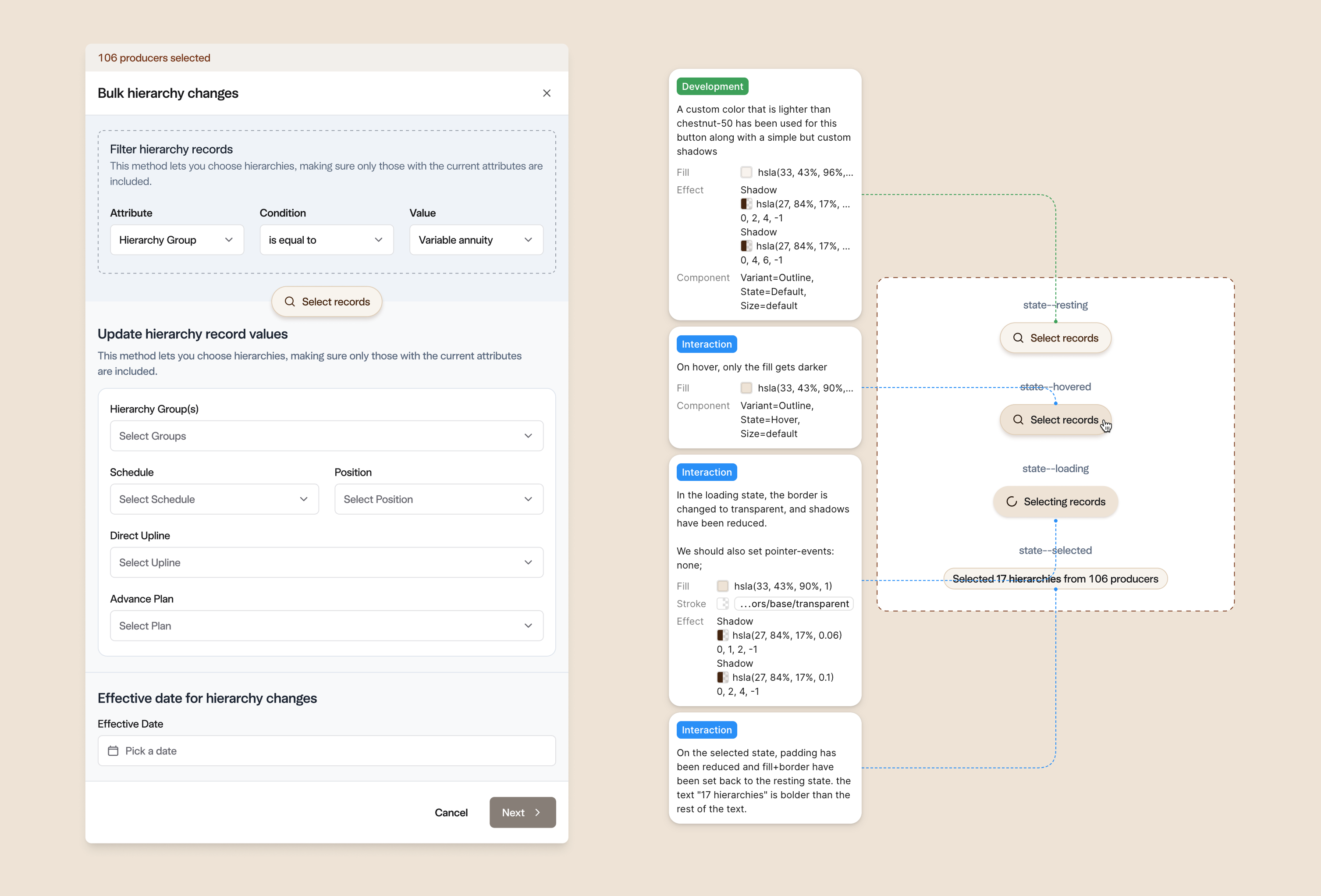Click the Selecting records loading button
Viewport: 1321px width, 896px height.
(x=1055, y=502)
